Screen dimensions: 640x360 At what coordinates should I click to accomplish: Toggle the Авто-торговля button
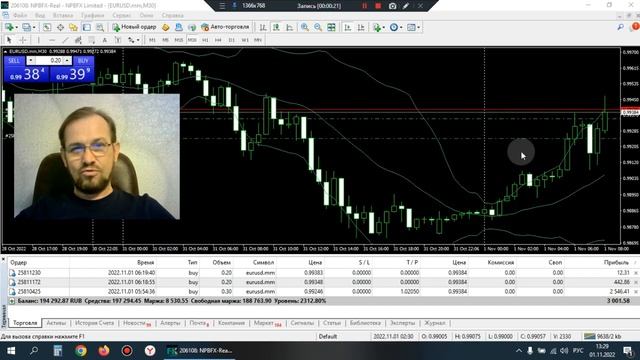pos(225,27)
